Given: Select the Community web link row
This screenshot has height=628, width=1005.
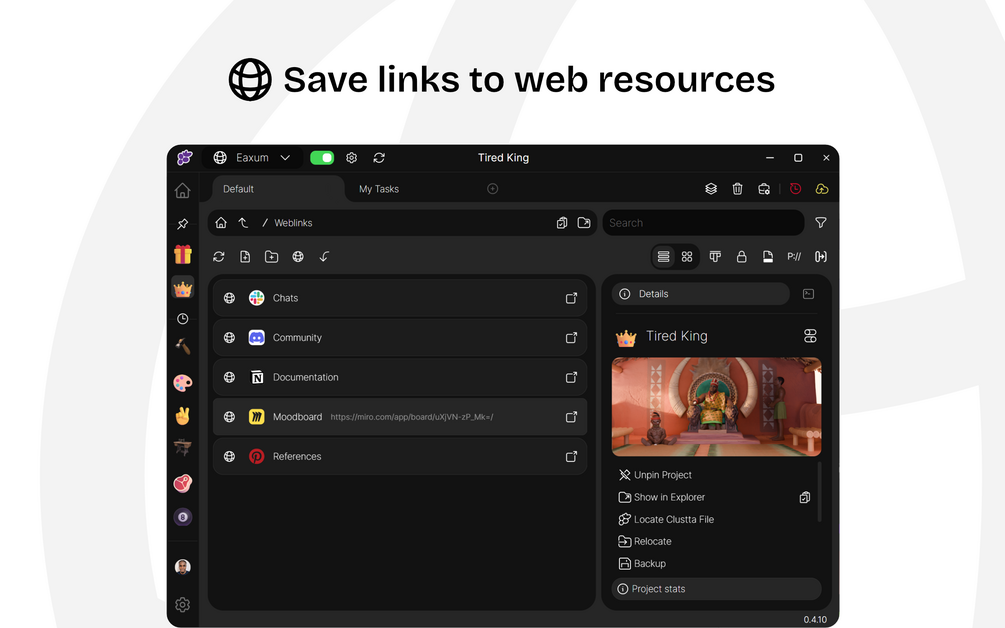Looking at the screenshot, I should click(400, 338).
